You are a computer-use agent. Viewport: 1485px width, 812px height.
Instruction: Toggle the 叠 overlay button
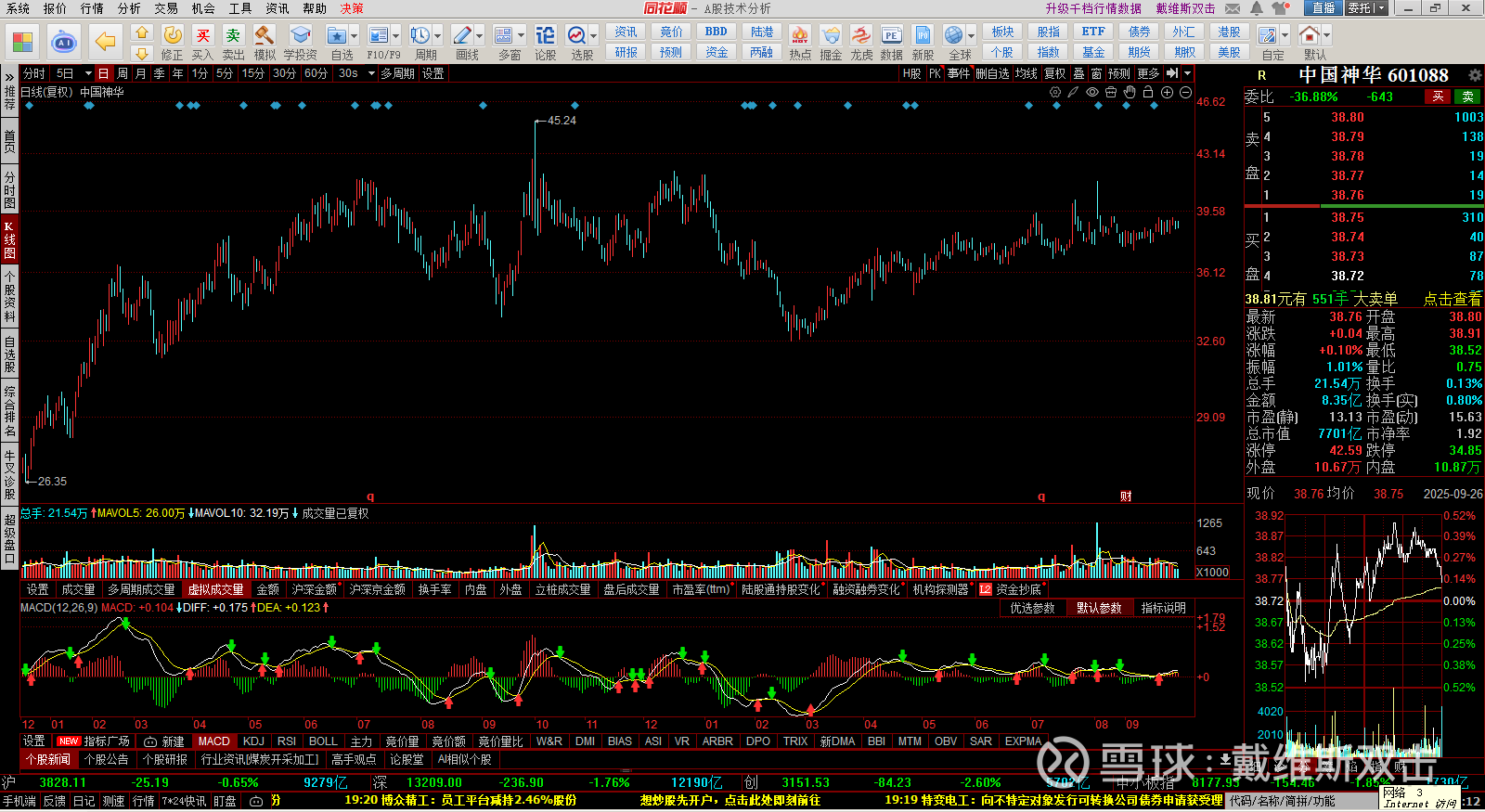click(x=1078, y=73)
